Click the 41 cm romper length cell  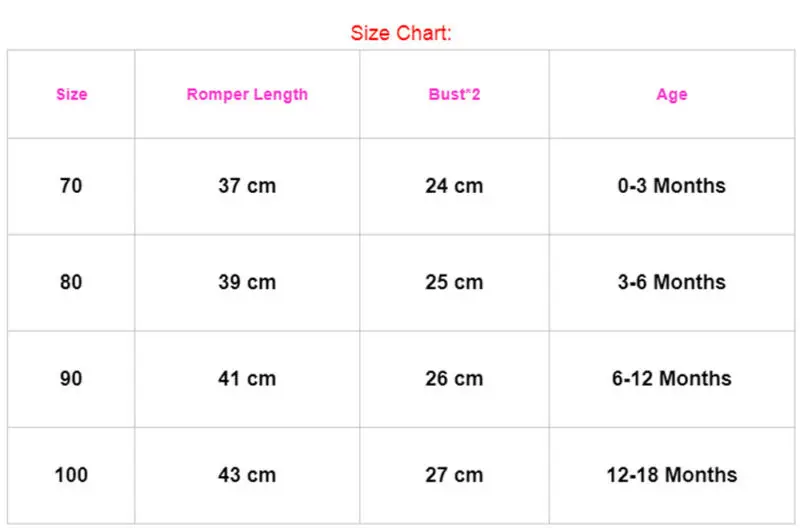[247, 379]
